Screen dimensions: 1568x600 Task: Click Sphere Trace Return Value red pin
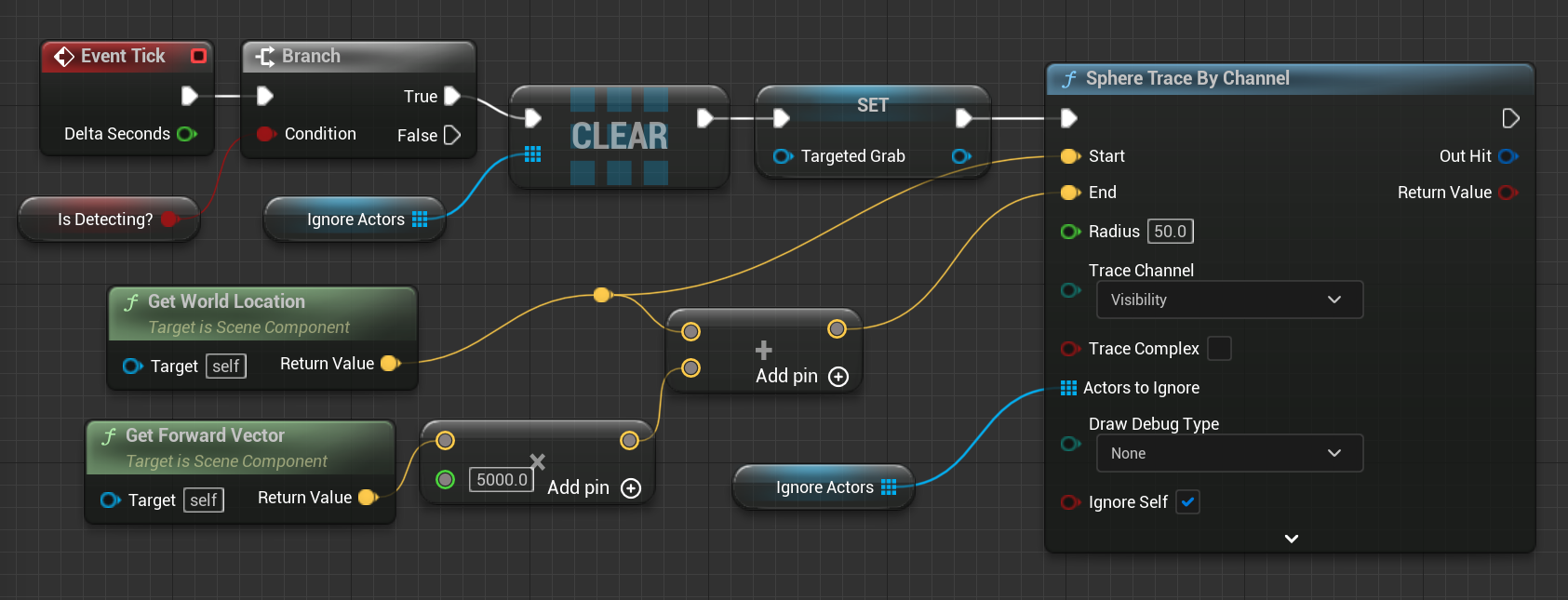[1508, 193]
